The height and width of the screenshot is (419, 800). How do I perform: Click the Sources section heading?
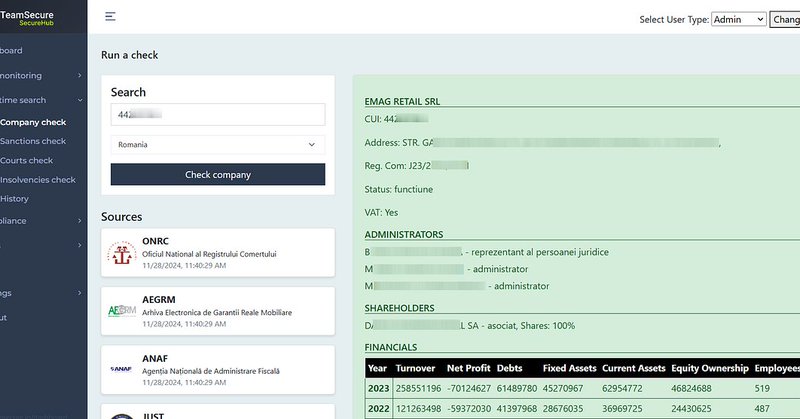pyautogui.click(x=121, y=217)
